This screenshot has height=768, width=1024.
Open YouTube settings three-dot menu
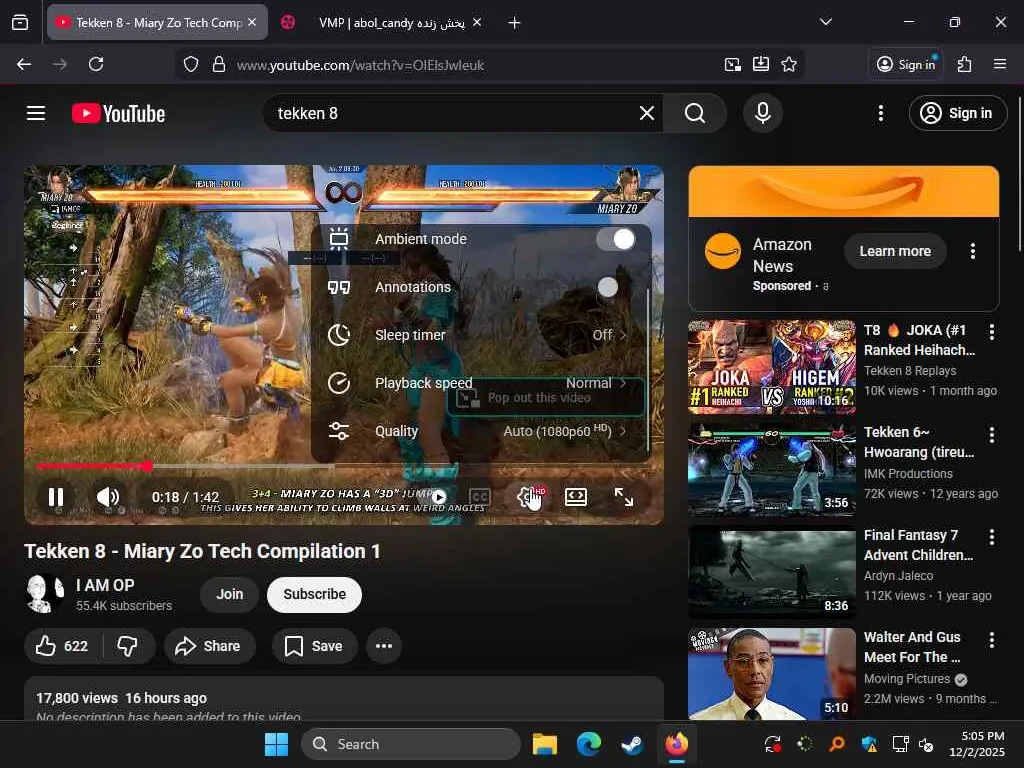(880, 113)
